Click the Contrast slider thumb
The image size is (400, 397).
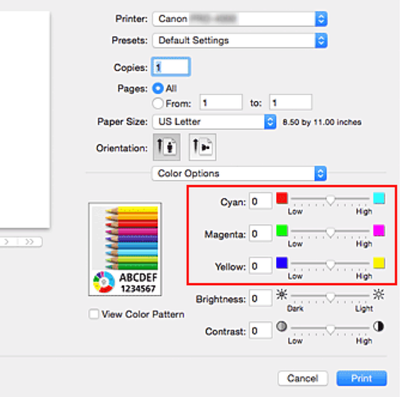pos(330,329)
